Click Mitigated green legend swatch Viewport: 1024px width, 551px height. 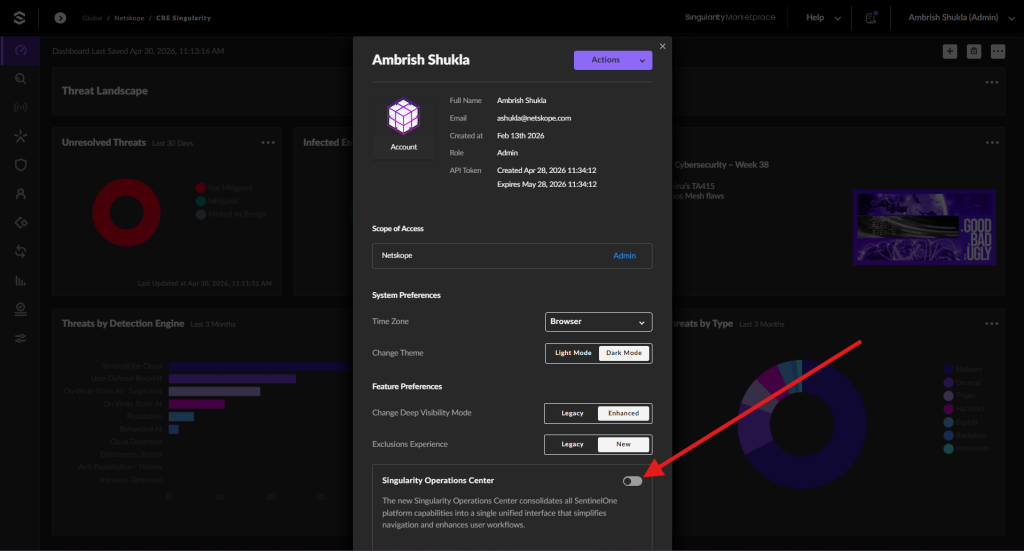[x=200, y=201]
